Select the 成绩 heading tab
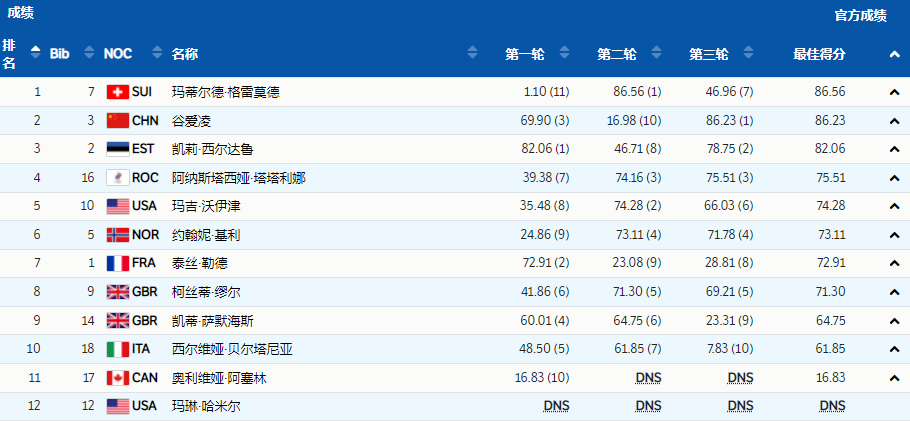This screenshot has height=421, width=910. pyautogui.click(x=20, y=13)
